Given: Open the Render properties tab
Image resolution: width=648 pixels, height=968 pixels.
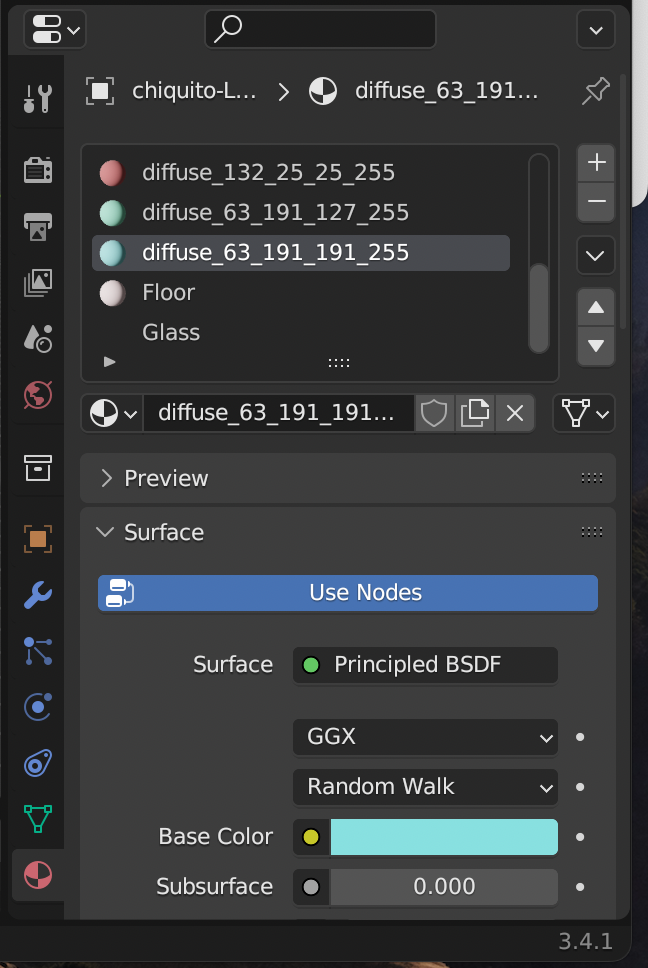Looking at the screenshot, I should coord(38,170).
